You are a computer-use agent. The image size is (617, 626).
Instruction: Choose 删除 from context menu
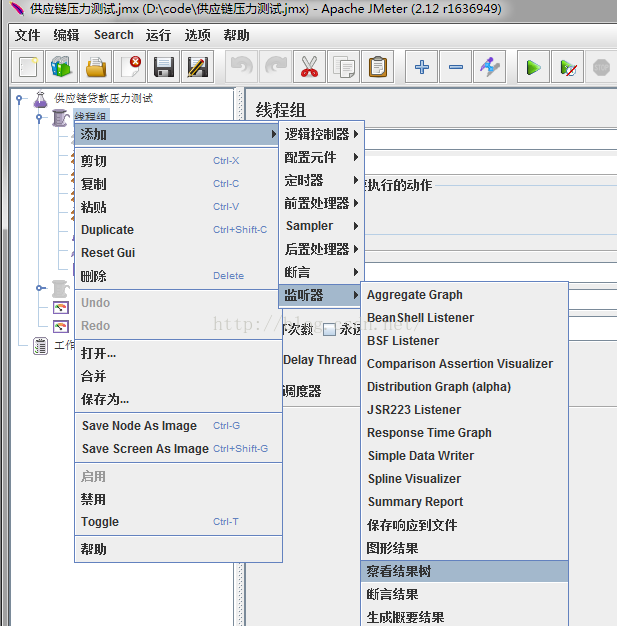[x=179, y=276]
